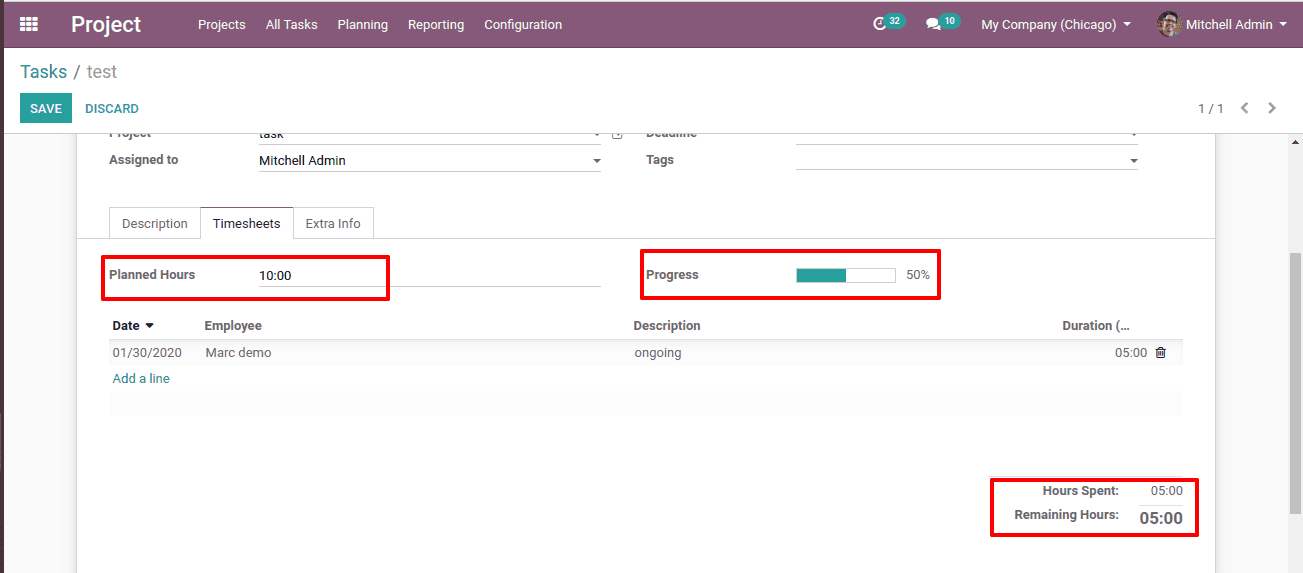Go to previous record arrow
The image size is (1303, 573).
tap(1245, 108)
